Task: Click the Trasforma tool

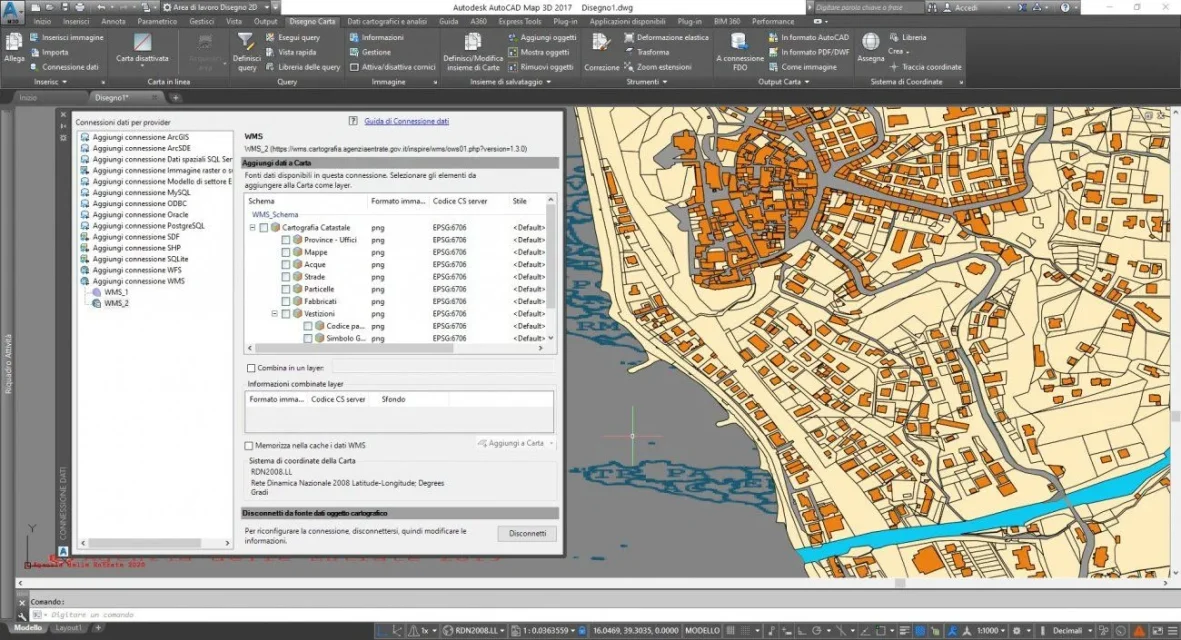Action: point(646,52)
